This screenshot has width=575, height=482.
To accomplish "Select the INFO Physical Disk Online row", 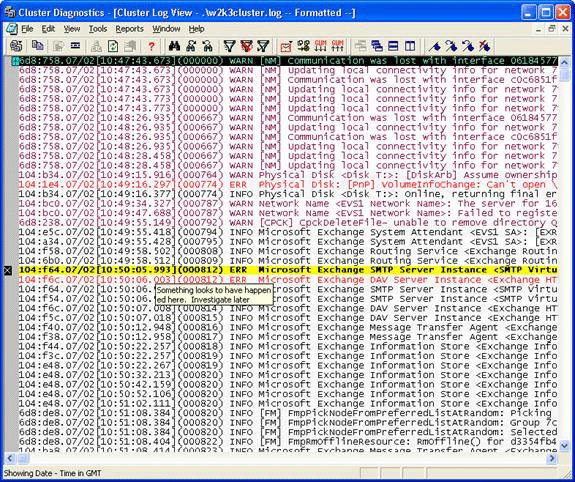I will pyautogui.click(x=288, y=194).
